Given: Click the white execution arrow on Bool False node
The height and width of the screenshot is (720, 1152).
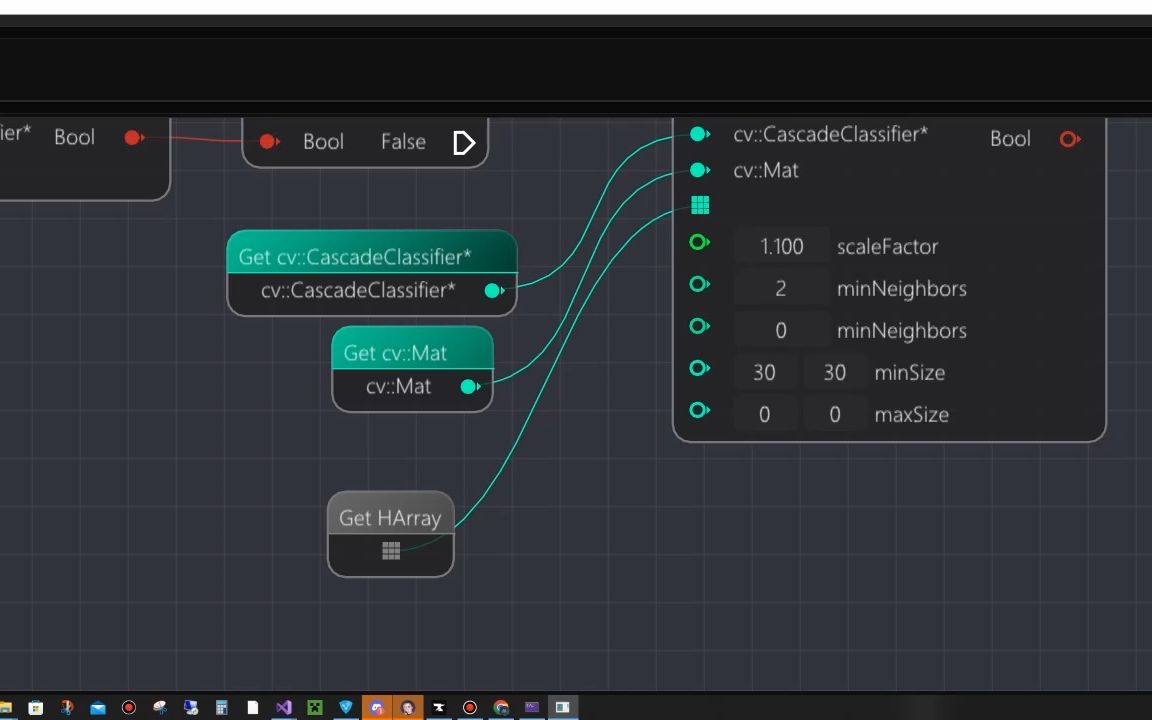Looking at the screenshot, I should coord(464,143).
